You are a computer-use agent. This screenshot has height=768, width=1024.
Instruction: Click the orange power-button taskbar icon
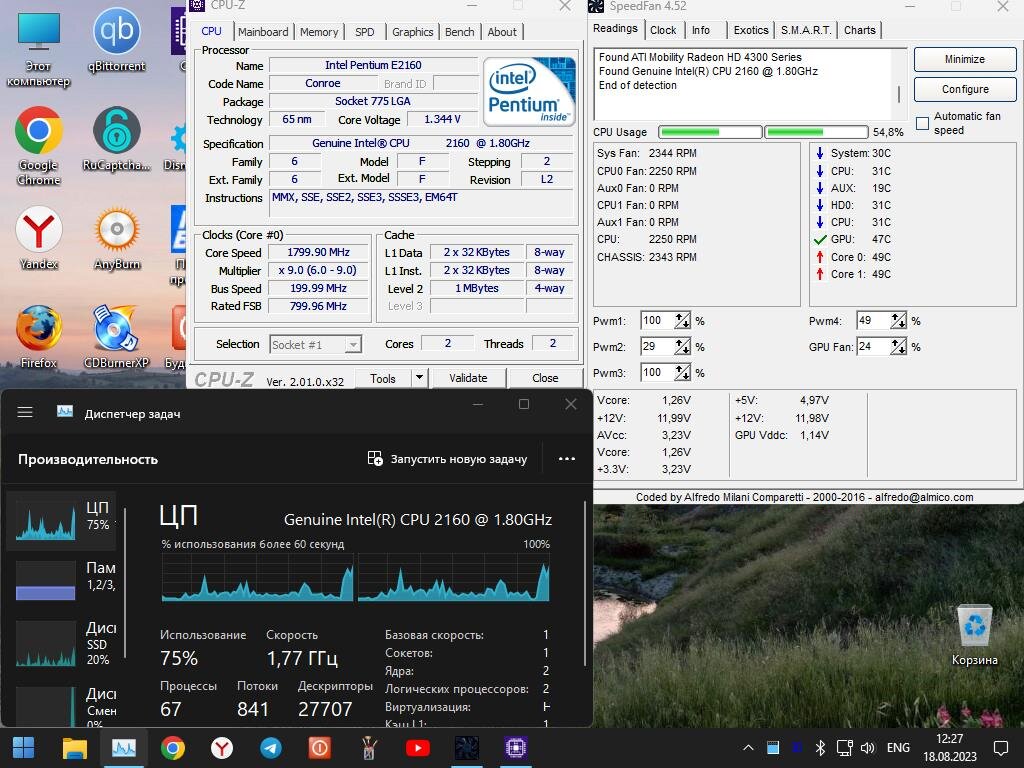[x=320, y=748]
